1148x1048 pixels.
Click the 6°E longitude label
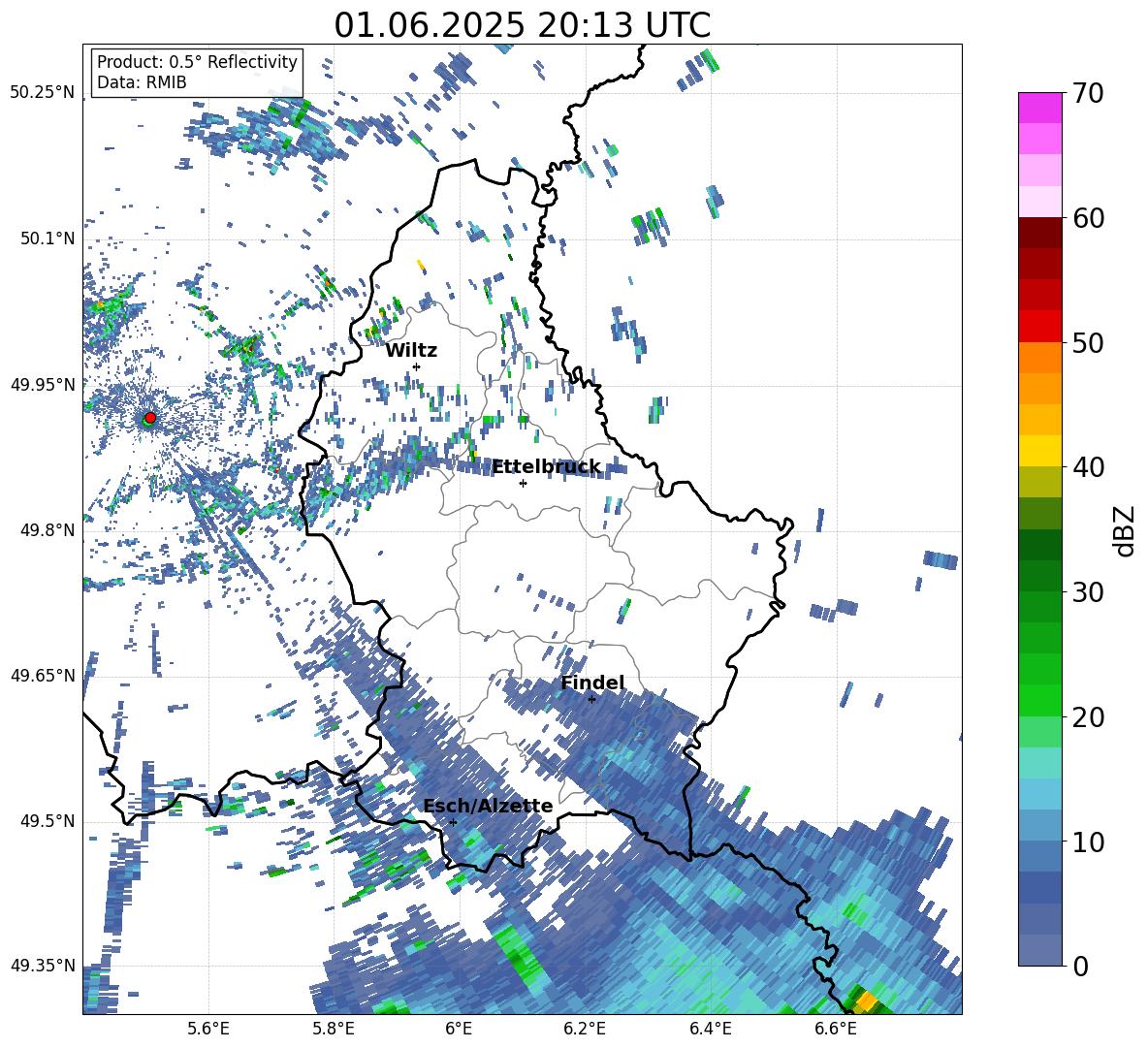pyautogui.click(x=459, y=1029)
